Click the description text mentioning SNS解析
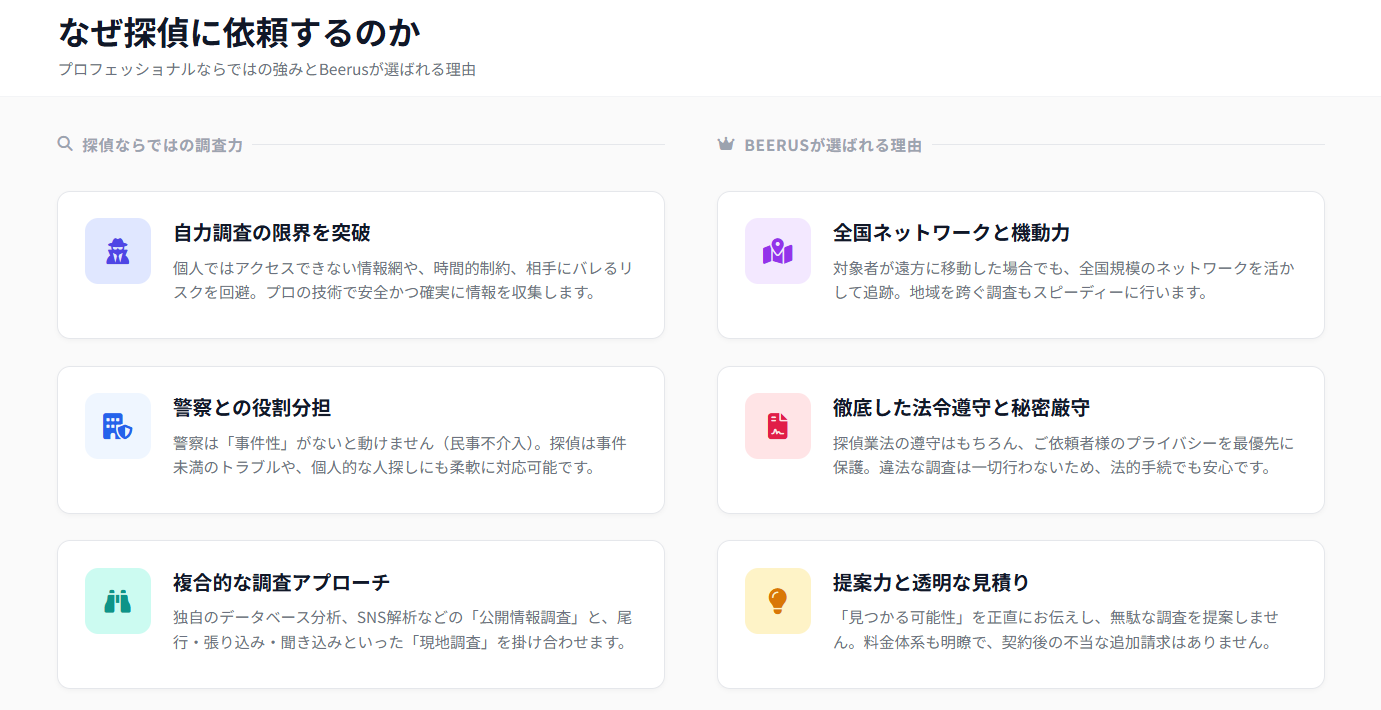Screen dimensions: 1381x710 (402, 630)
